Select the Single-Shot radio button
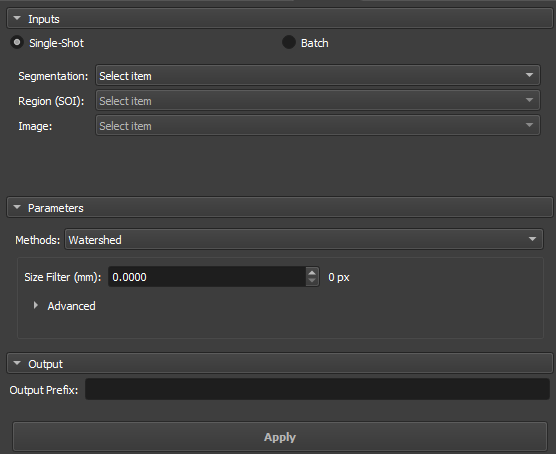 click(x=17, y=43)
